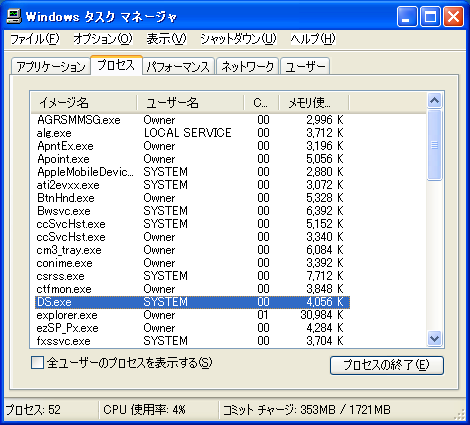Viewport: 470px width, 425px height.
Task: Open the ヘルプ(H) menu
Action: point(313,39)
